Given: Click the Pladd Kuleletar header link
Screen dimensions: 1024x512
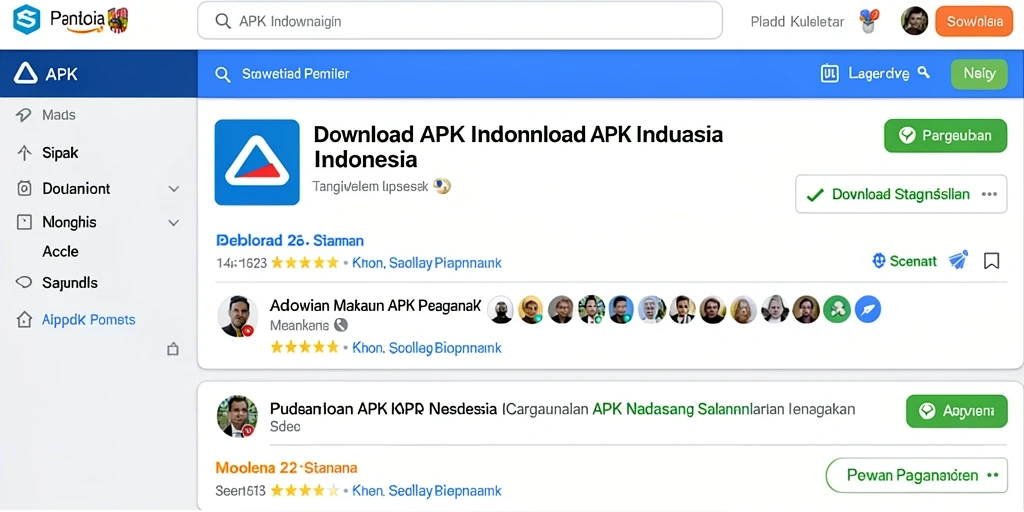Looking at the screenshot, I should click(x=797, y=22).
